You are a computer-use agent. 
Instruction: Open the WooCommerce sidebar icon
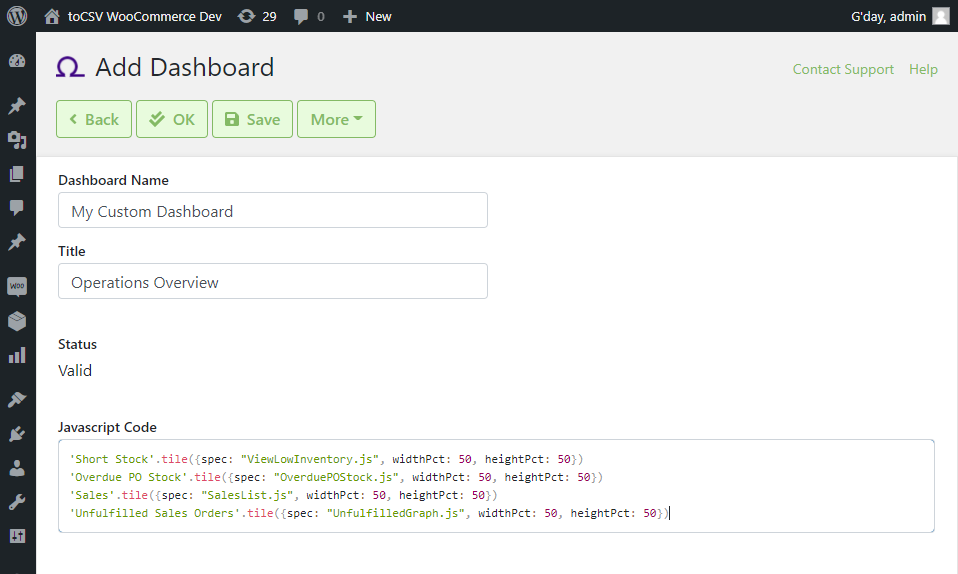pos(17,286)
